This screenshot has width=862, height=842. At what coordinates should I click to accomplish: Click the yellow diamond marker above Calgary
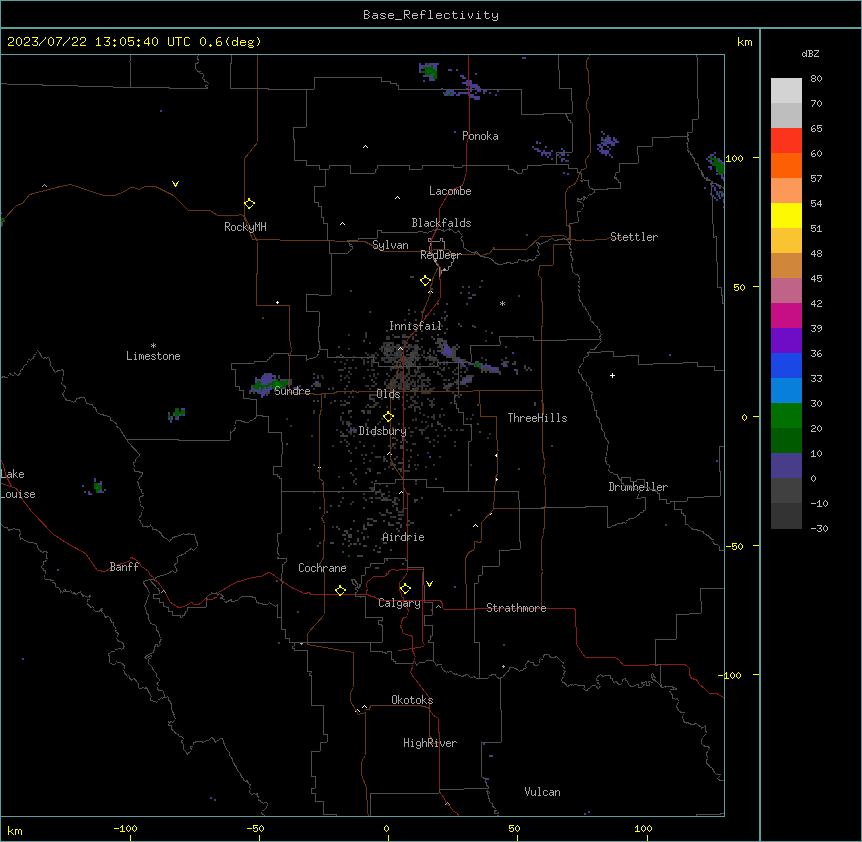[x=405, y=589]
